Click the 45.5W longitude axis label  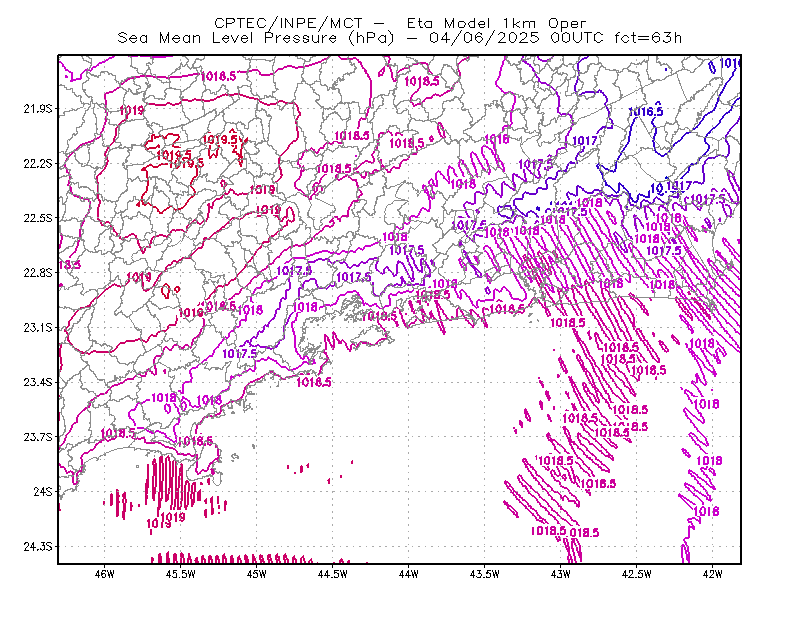[x=181, y=574]
